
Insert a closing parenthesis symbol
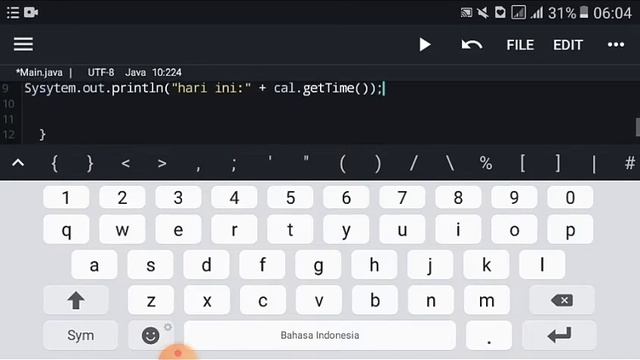tap(378, 164)
